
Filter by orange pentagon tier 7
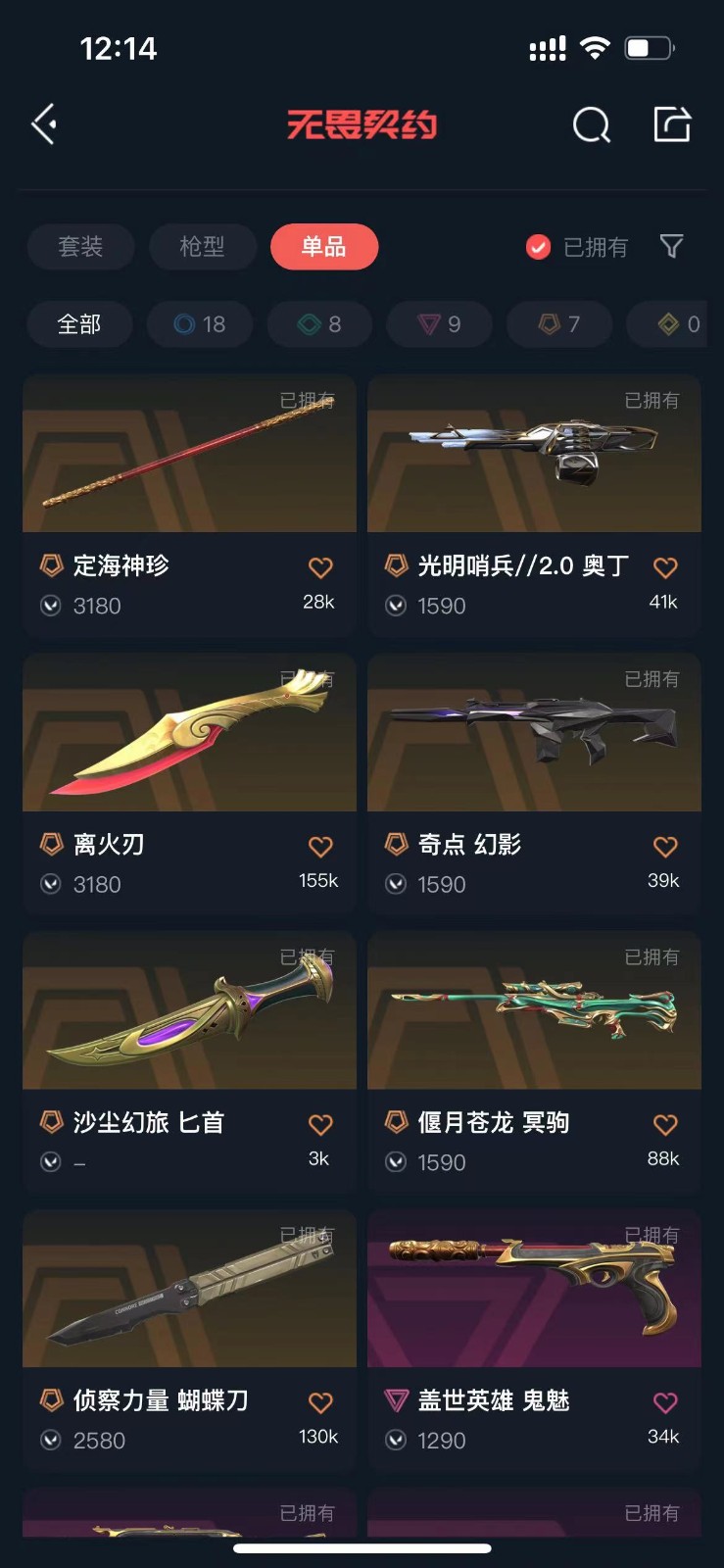(x=559, y=324)
